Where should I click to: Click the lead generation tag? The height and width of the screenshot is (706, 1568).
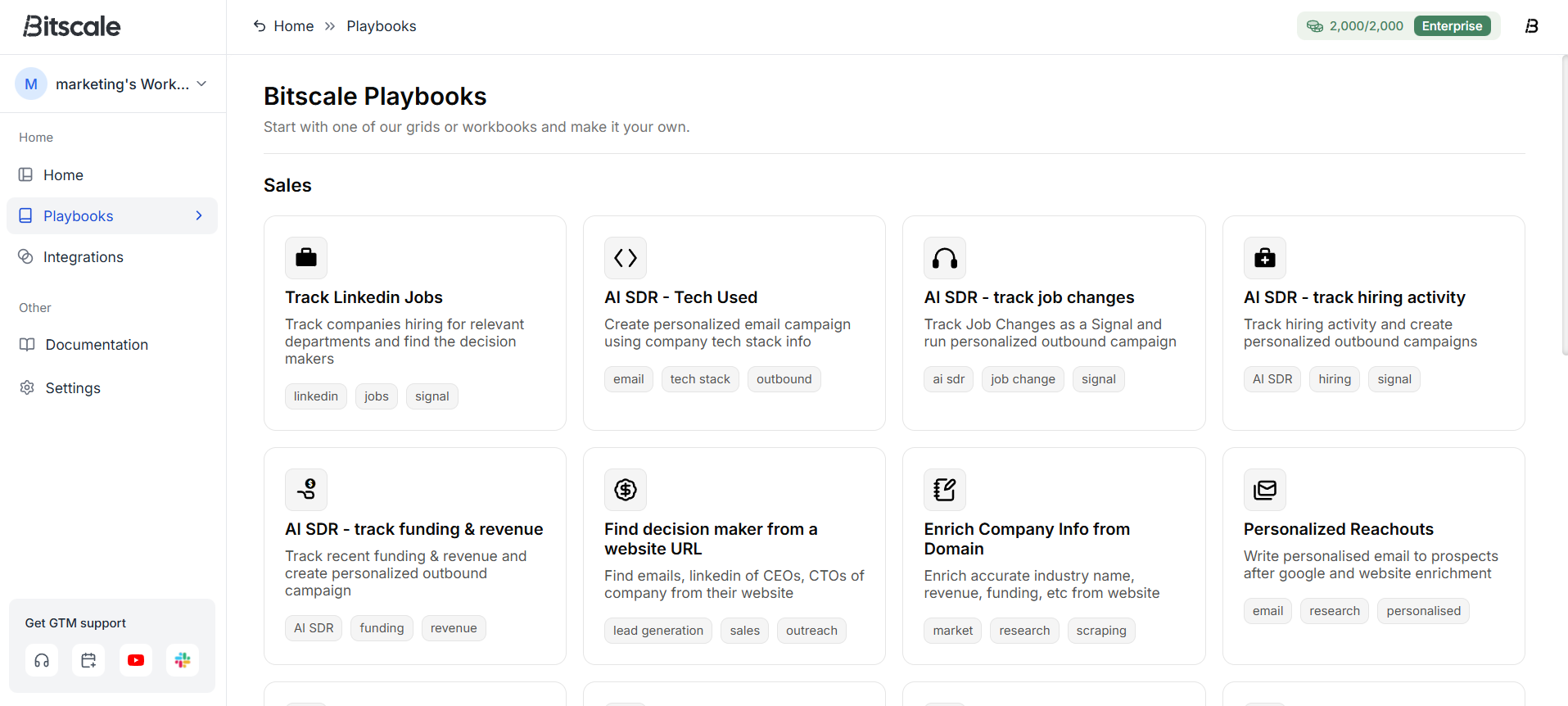click(x=658, y=631)
